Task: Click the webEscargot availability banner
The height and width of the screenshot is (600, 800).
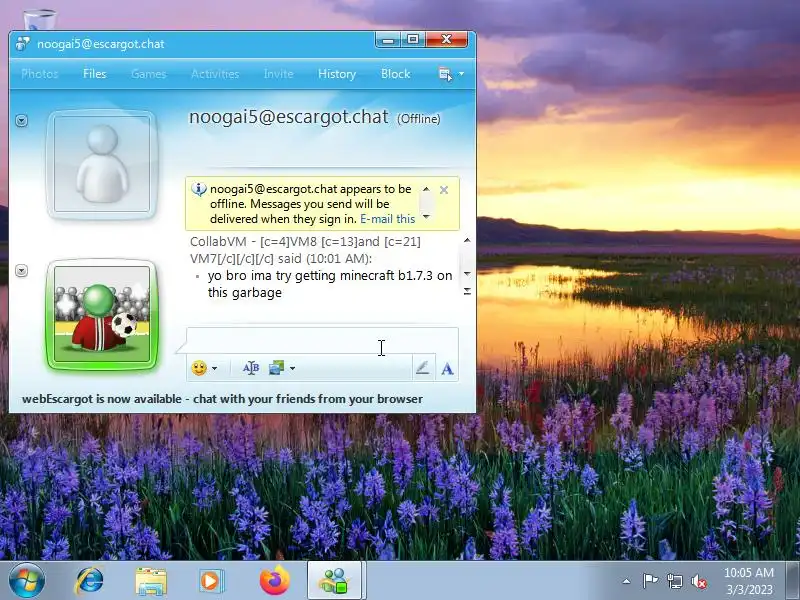Action: point(222,399)
